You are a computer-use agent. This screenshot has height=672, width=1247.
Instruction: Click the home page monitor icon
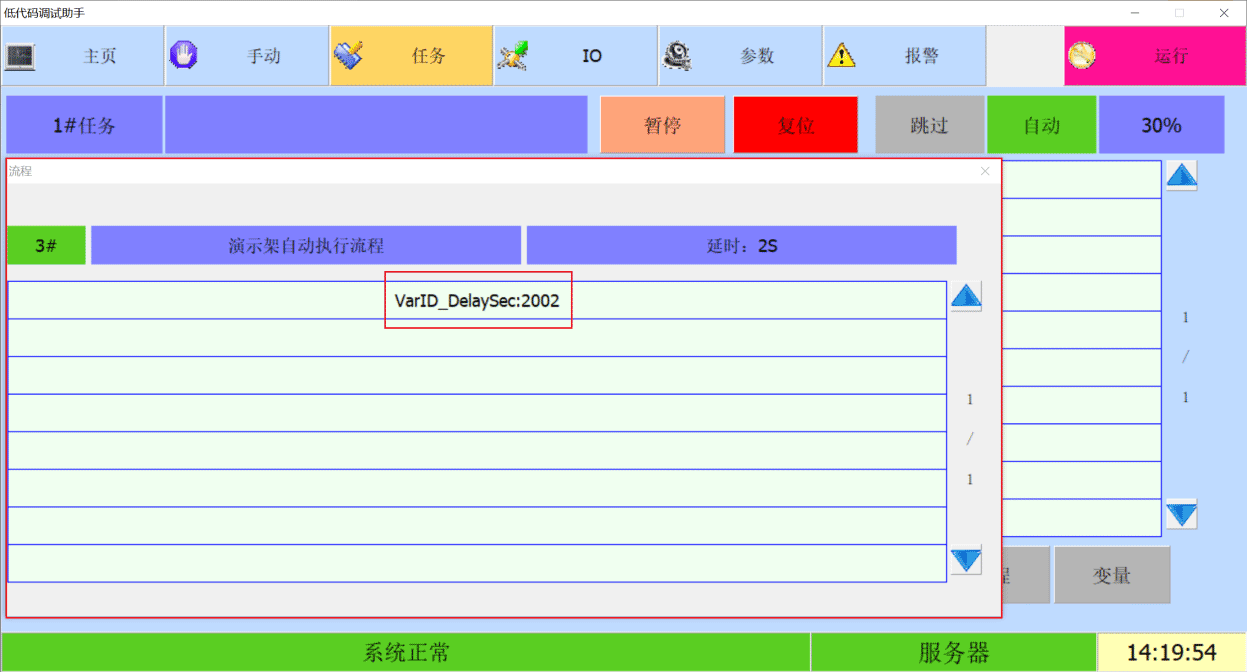pyautogui.click(x=21, y=56)
